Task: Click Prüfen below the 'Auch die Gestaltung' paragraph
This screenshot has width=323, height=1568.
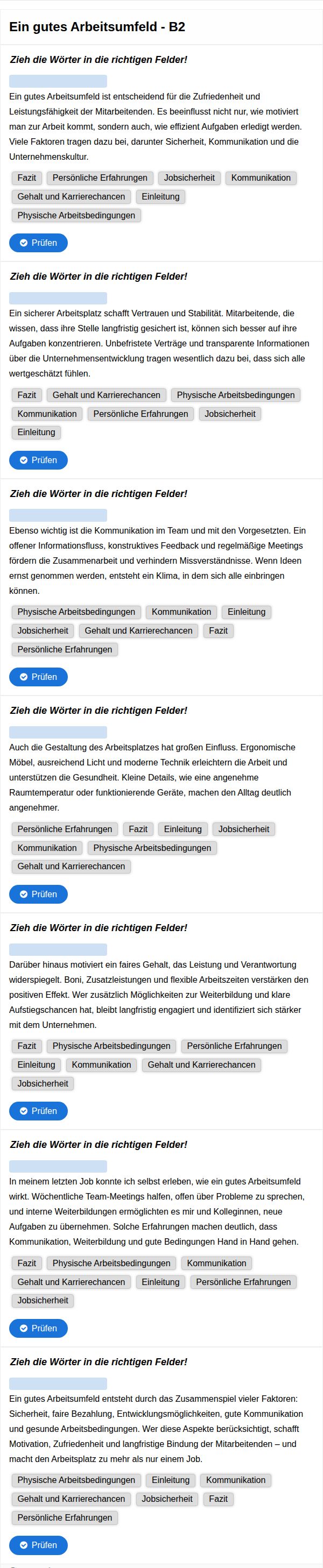Action: (x=38, y=894)
